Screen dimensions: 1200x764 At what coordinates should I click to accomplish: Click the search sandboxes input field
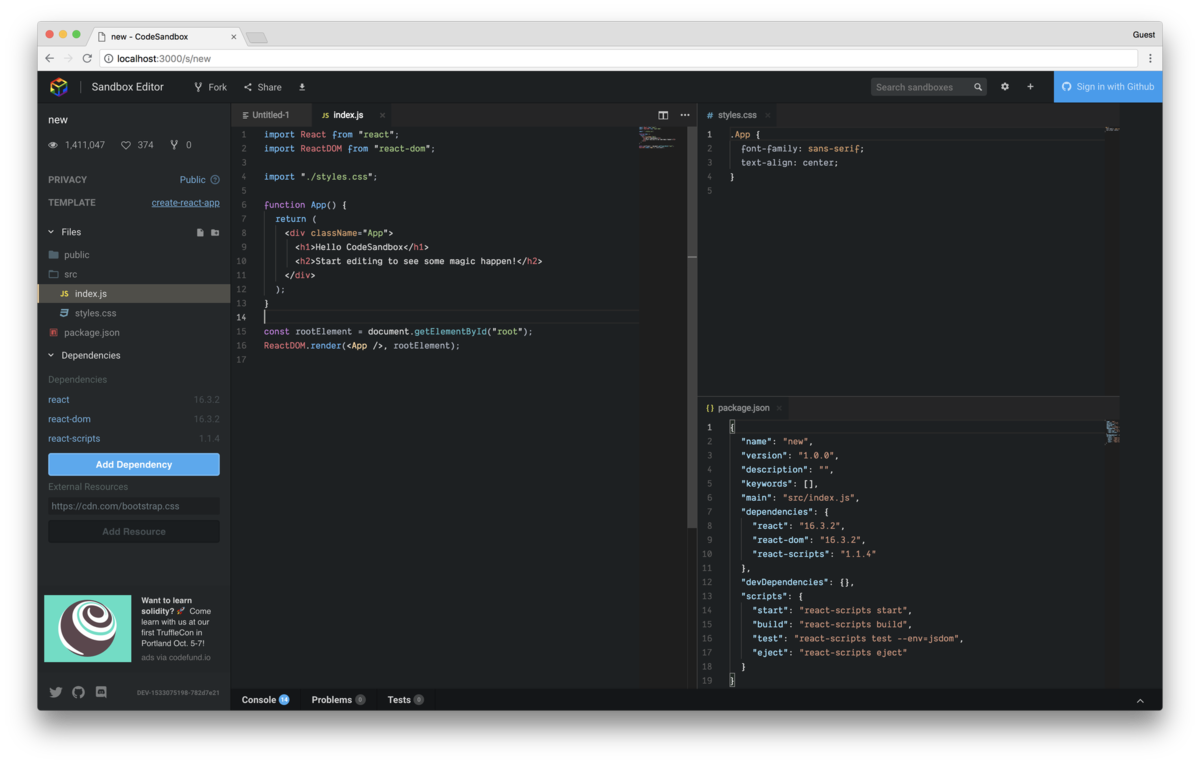922,87
